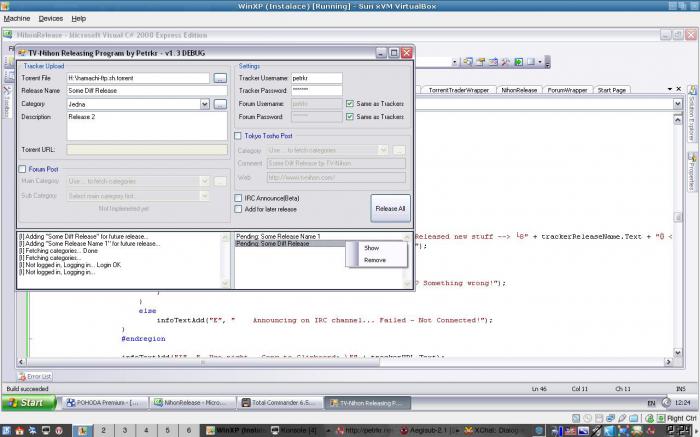Click the Release Name input field
Image resolution: width=700 pixels, height=437 pixels.
(x=147, y=91)
